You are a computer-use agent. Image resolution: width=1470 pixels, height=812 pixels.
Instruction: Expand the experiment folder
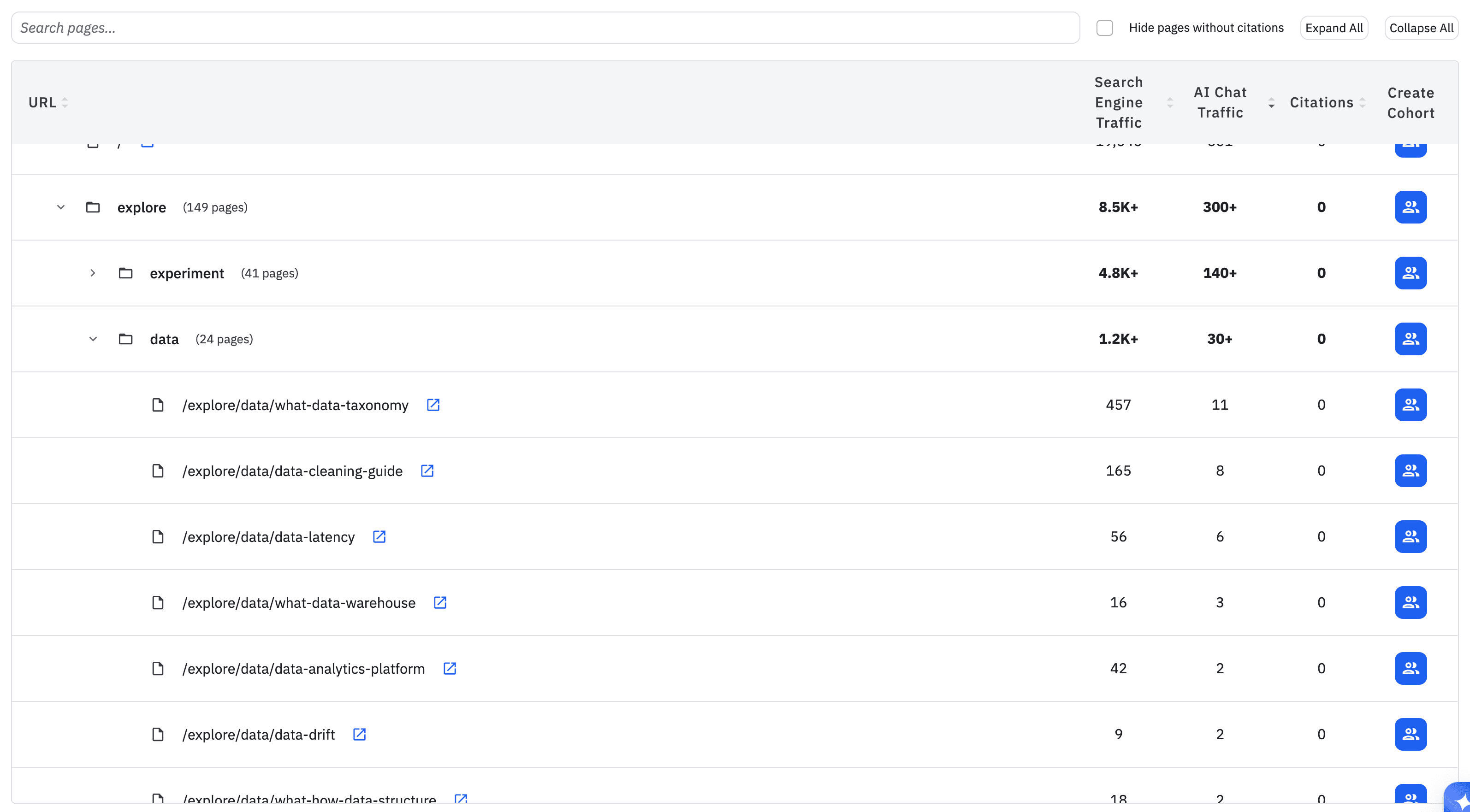click(x=93, y=273)
